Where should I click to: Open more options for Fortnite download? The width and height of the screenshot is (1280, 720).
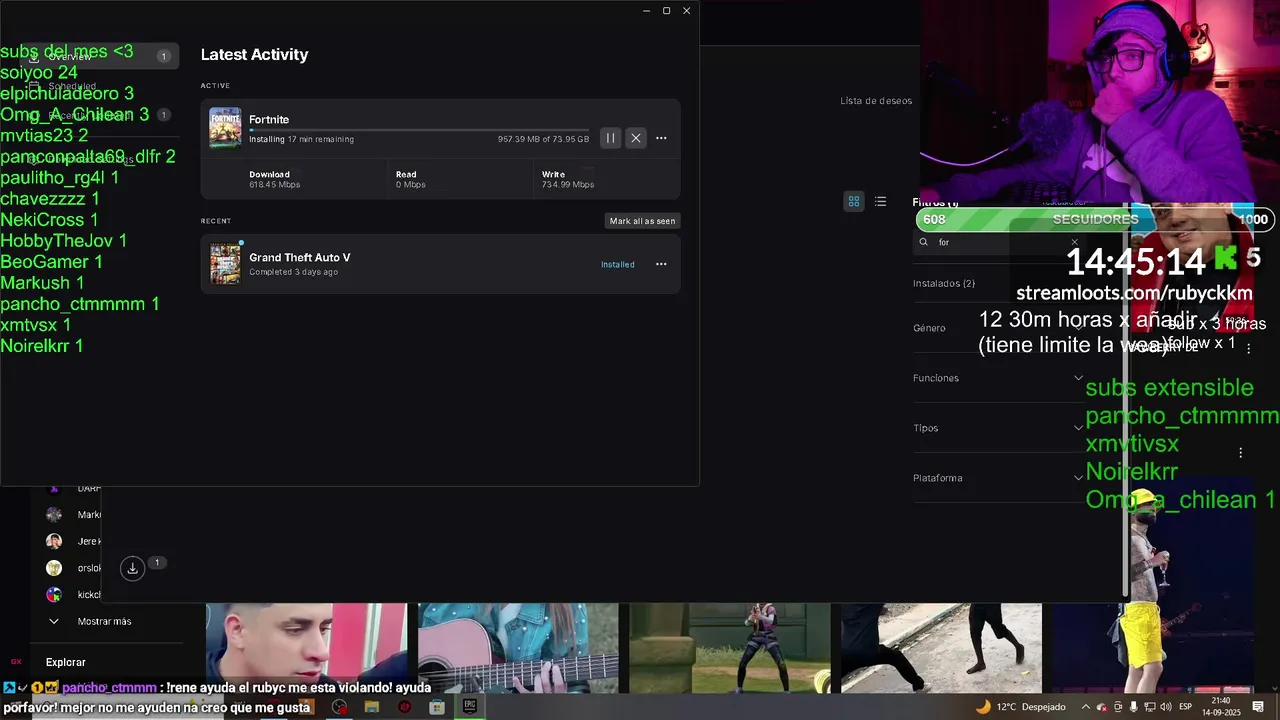click(661, 138)
